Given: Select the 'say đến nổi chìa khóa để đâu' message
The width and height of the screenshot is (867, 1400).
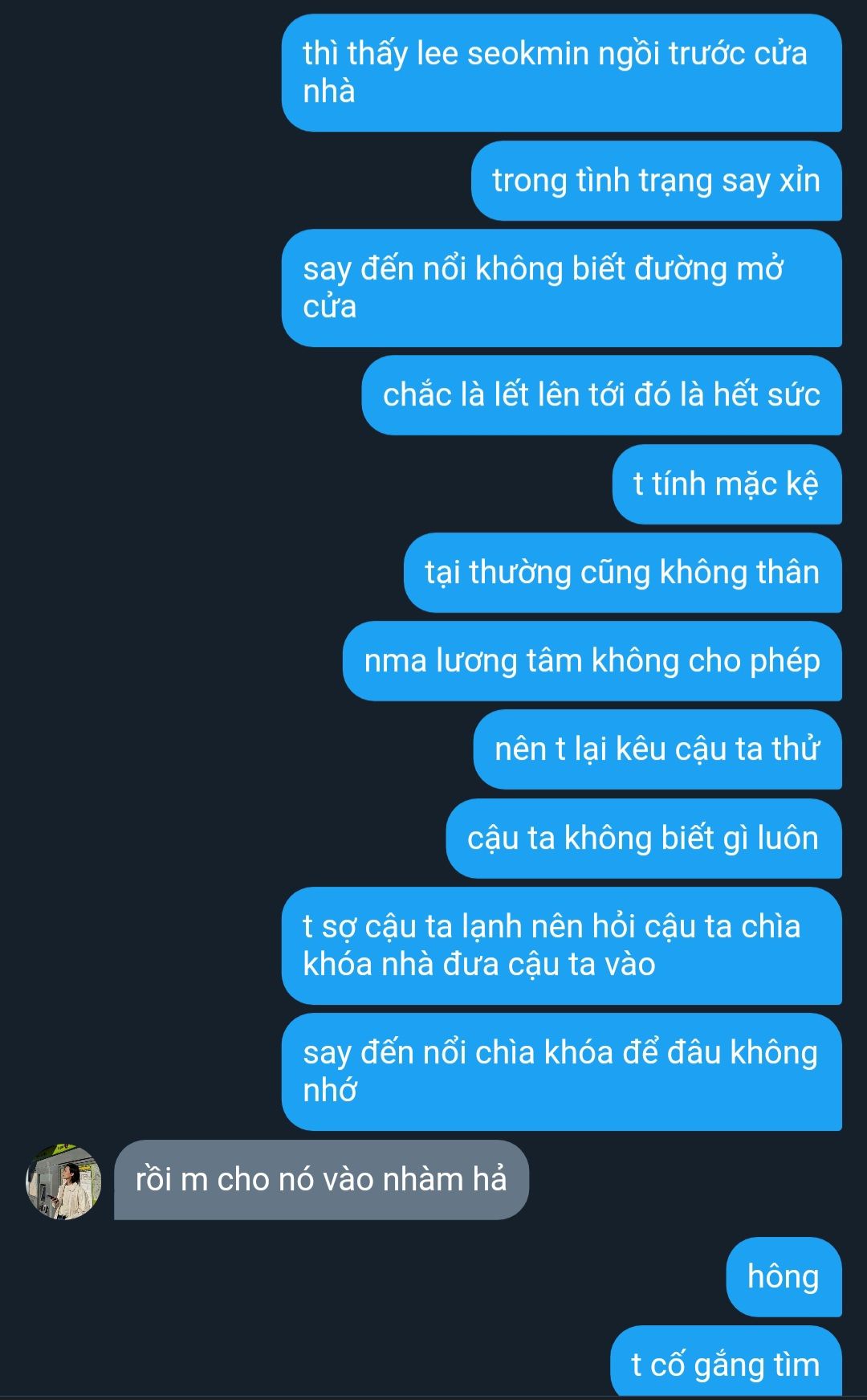Looking at the screenshot, I should (x=561, y=1071).
